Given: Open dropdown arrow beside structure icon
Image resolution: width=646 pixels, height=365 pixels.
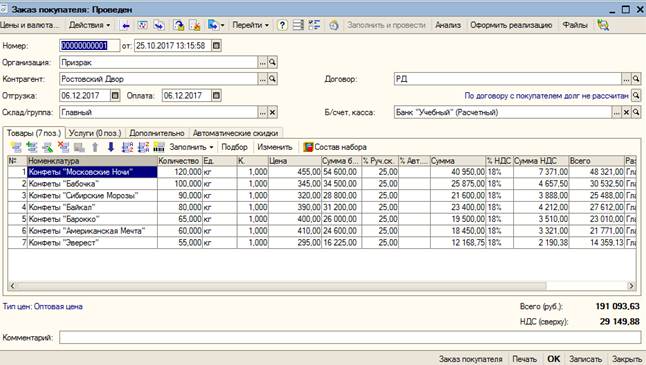Looking at the screenshot, I should [222, 26].
